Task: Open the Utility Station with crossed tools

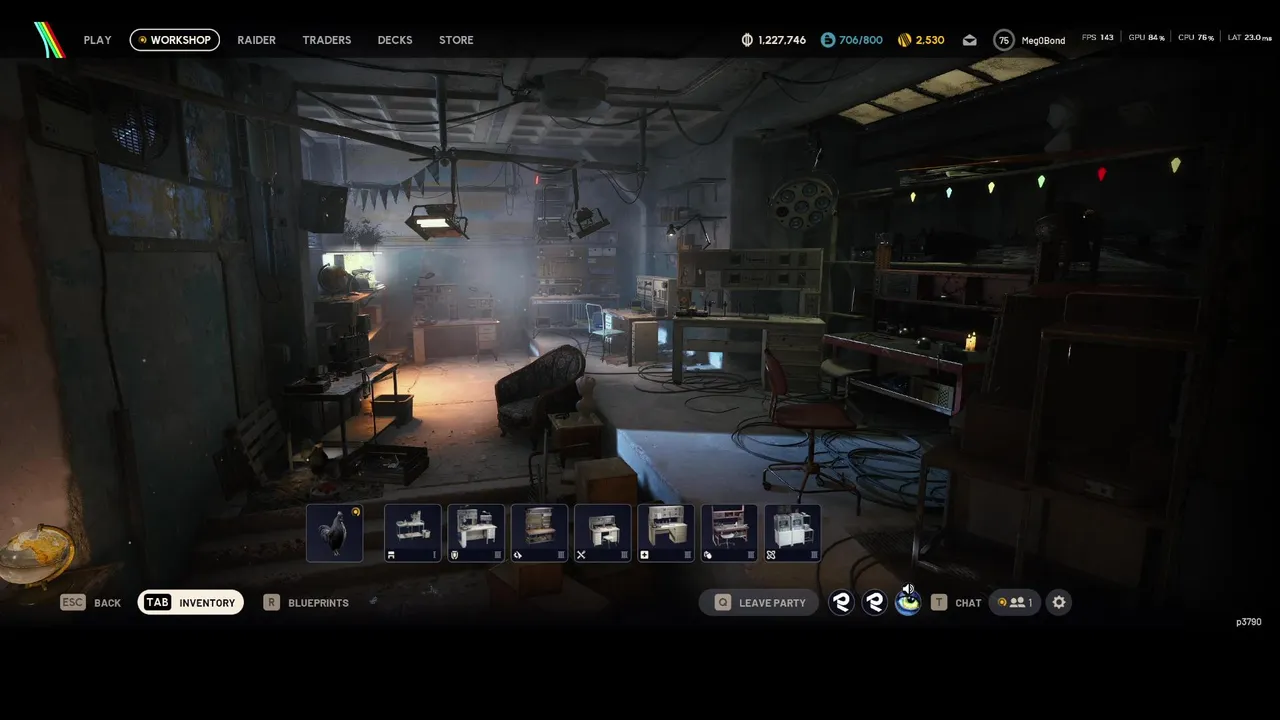Action: point(603,533)
